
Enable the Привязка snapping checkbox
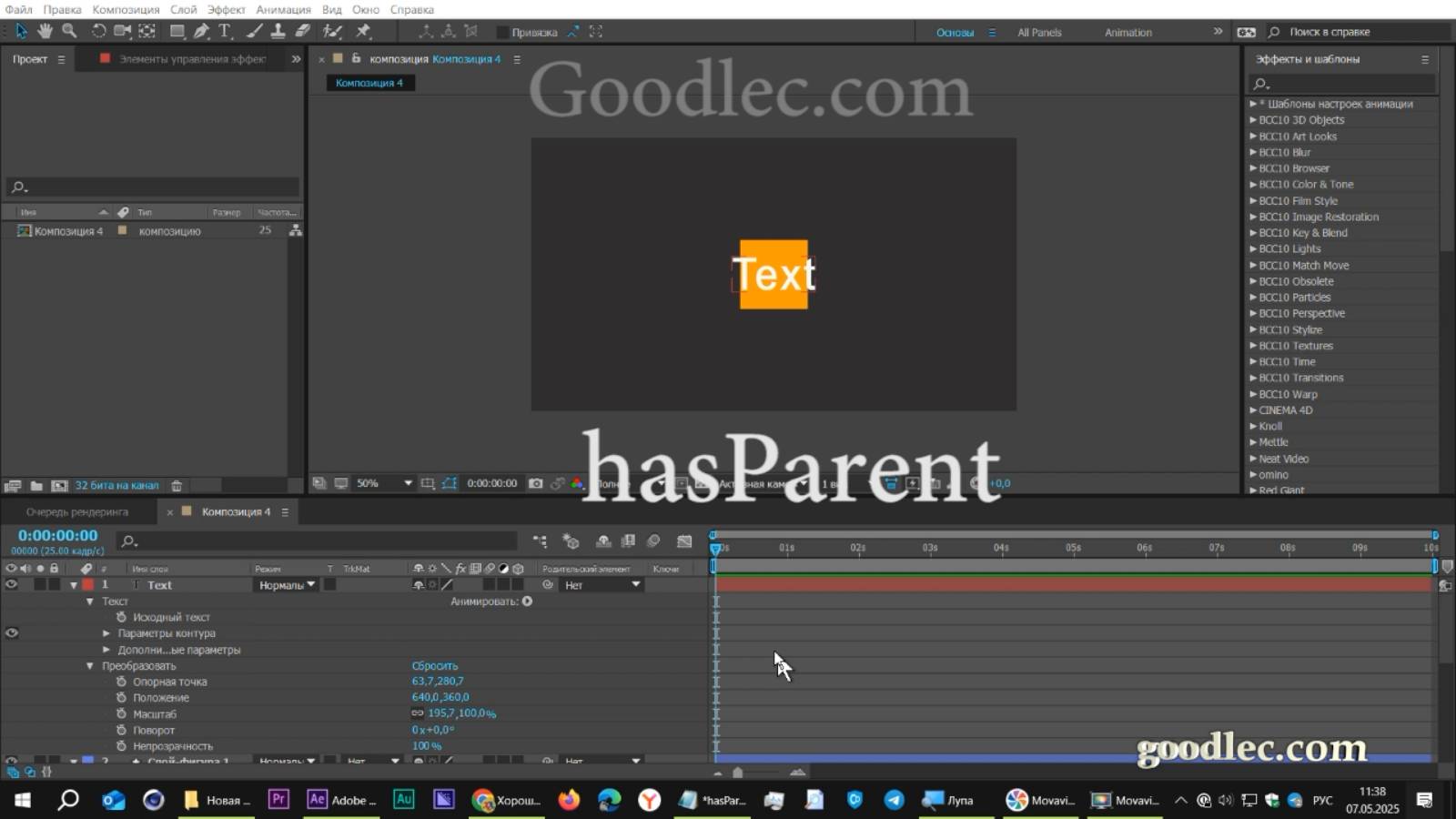501,31
